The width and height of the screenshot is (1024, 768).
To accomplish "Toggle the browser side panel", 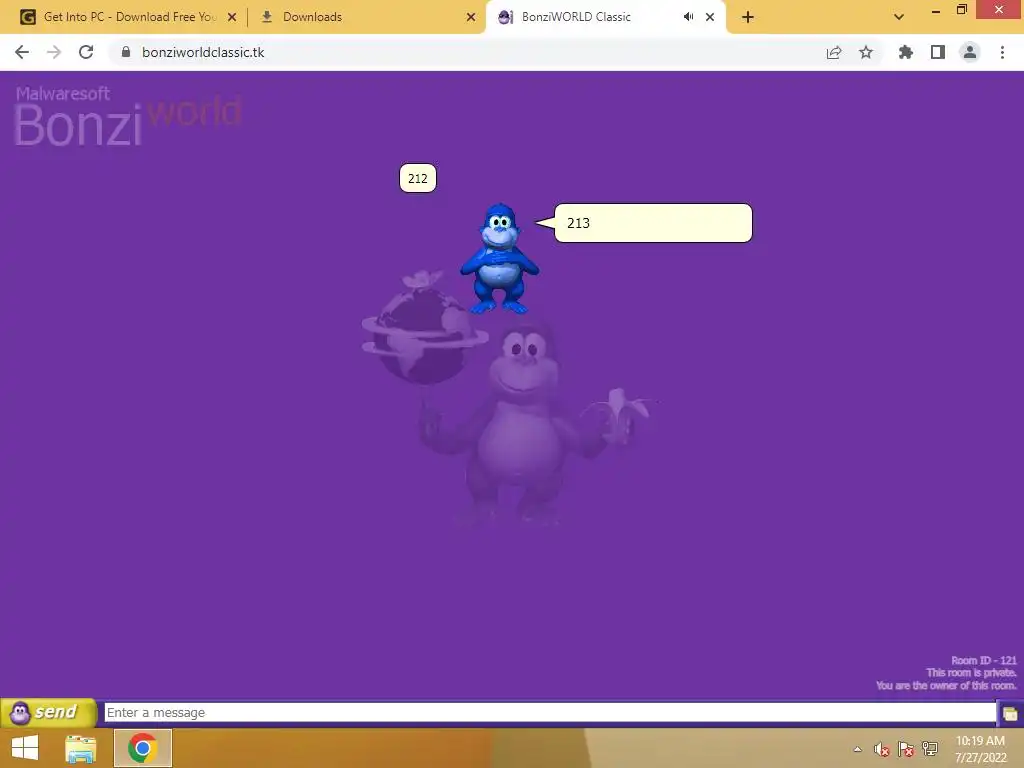I will (938, 52).
